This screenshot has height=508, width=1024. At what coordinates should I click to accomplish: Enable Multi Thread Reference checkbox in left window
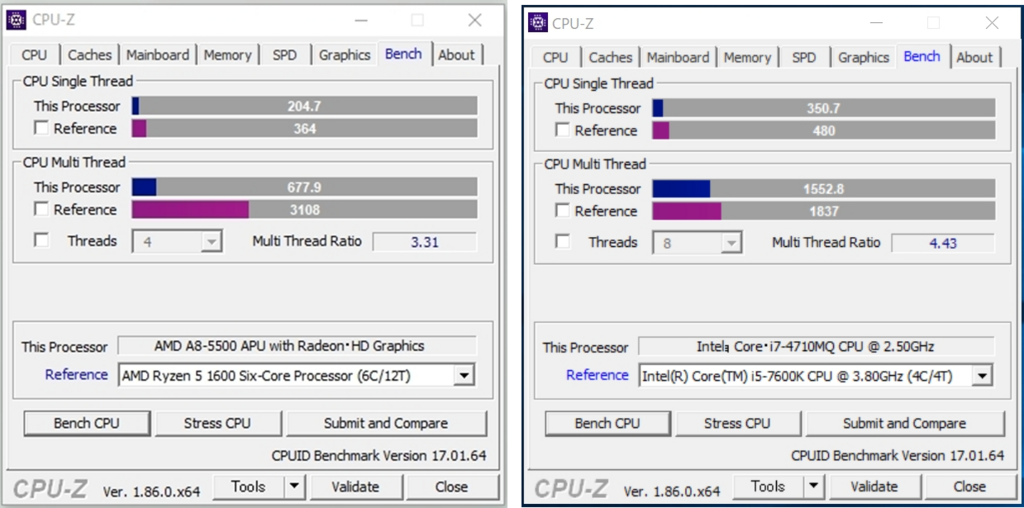(41, 209)
